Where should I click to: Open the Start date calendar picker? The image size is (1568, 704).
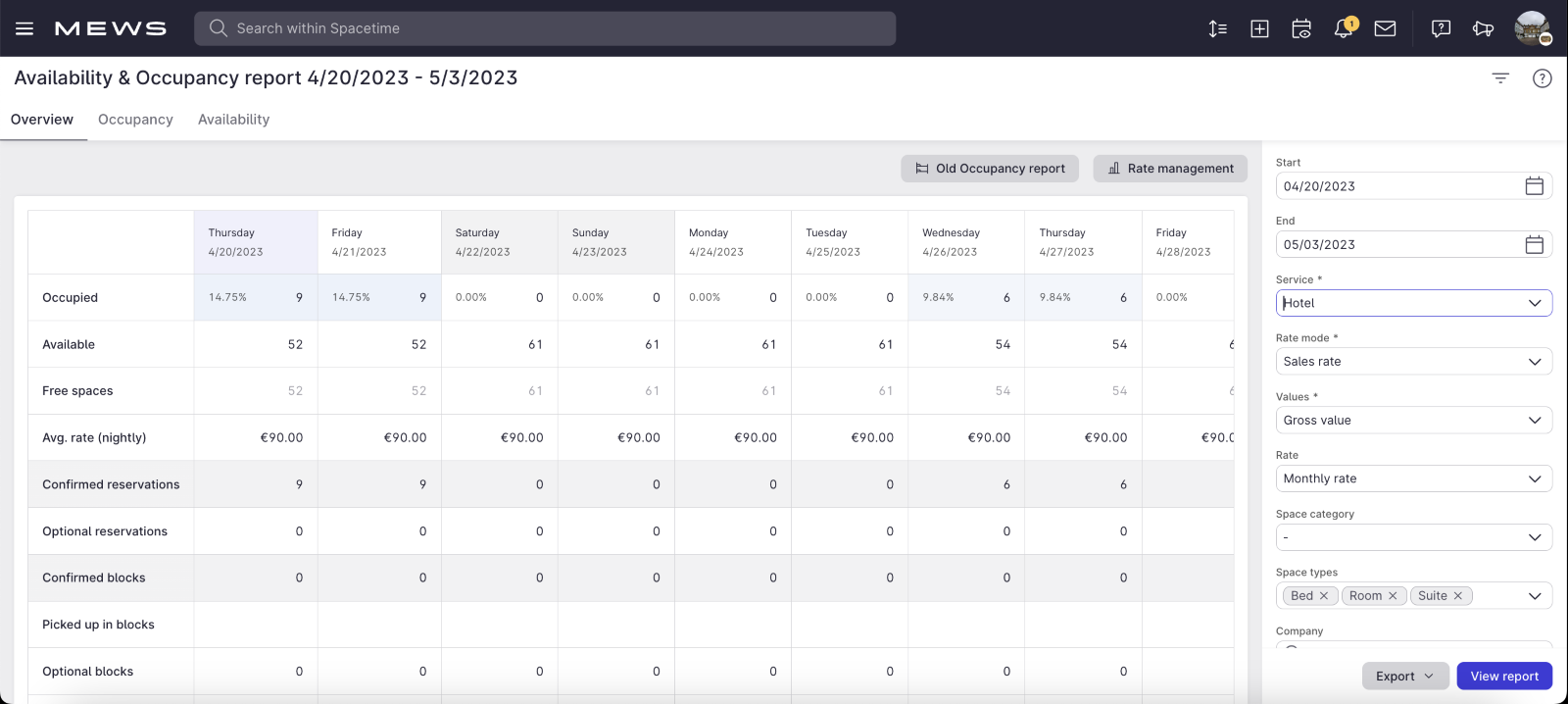[x=1534, y=186]
